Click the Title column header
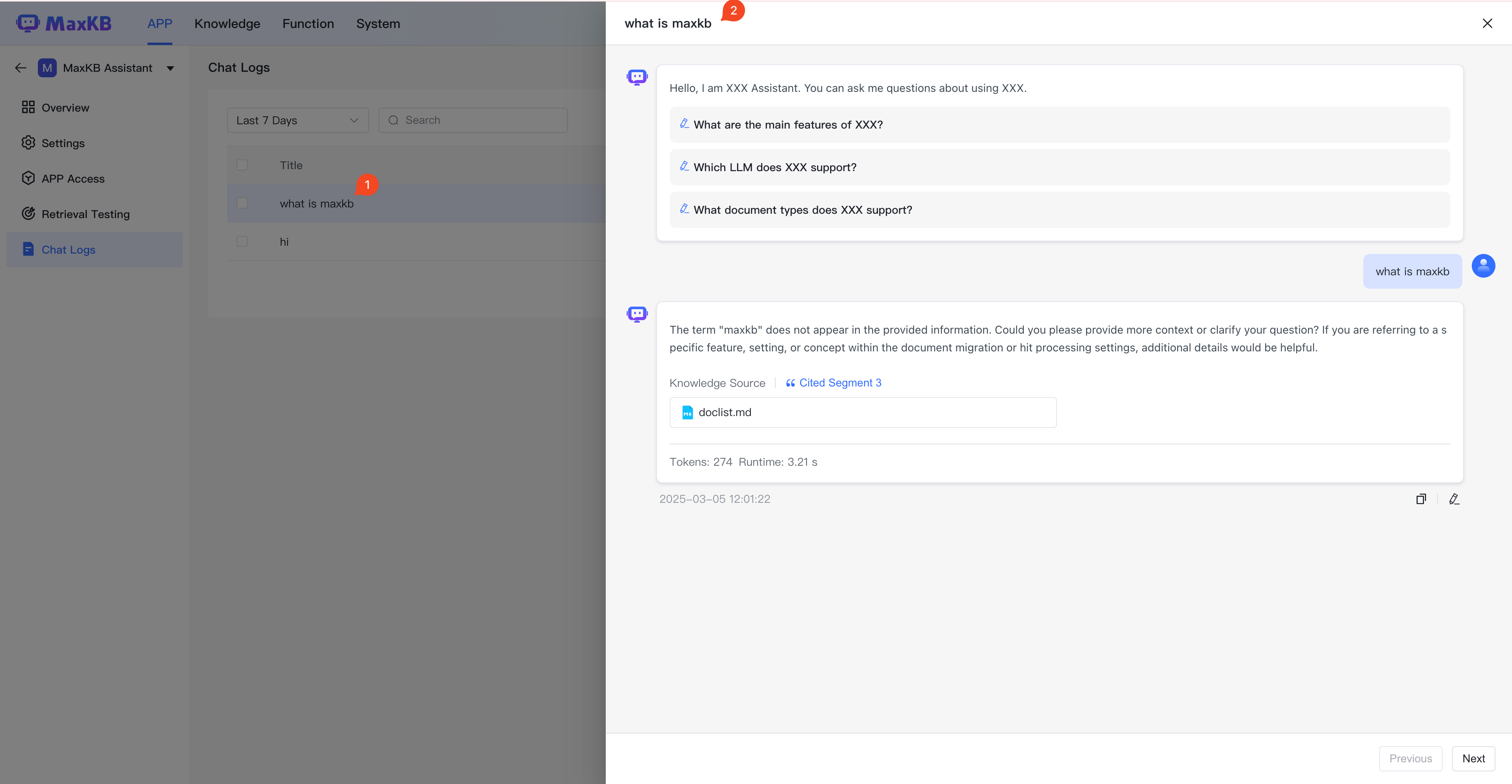Image resolution: width=1512 pixels, height=784 pixels. pos(291,166)
